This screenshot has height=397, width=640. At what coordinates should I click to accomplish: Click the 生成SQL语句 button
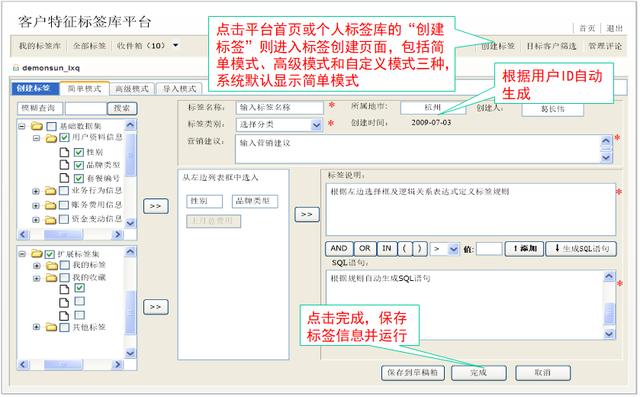pyautogui.click(x=581, y=248)
